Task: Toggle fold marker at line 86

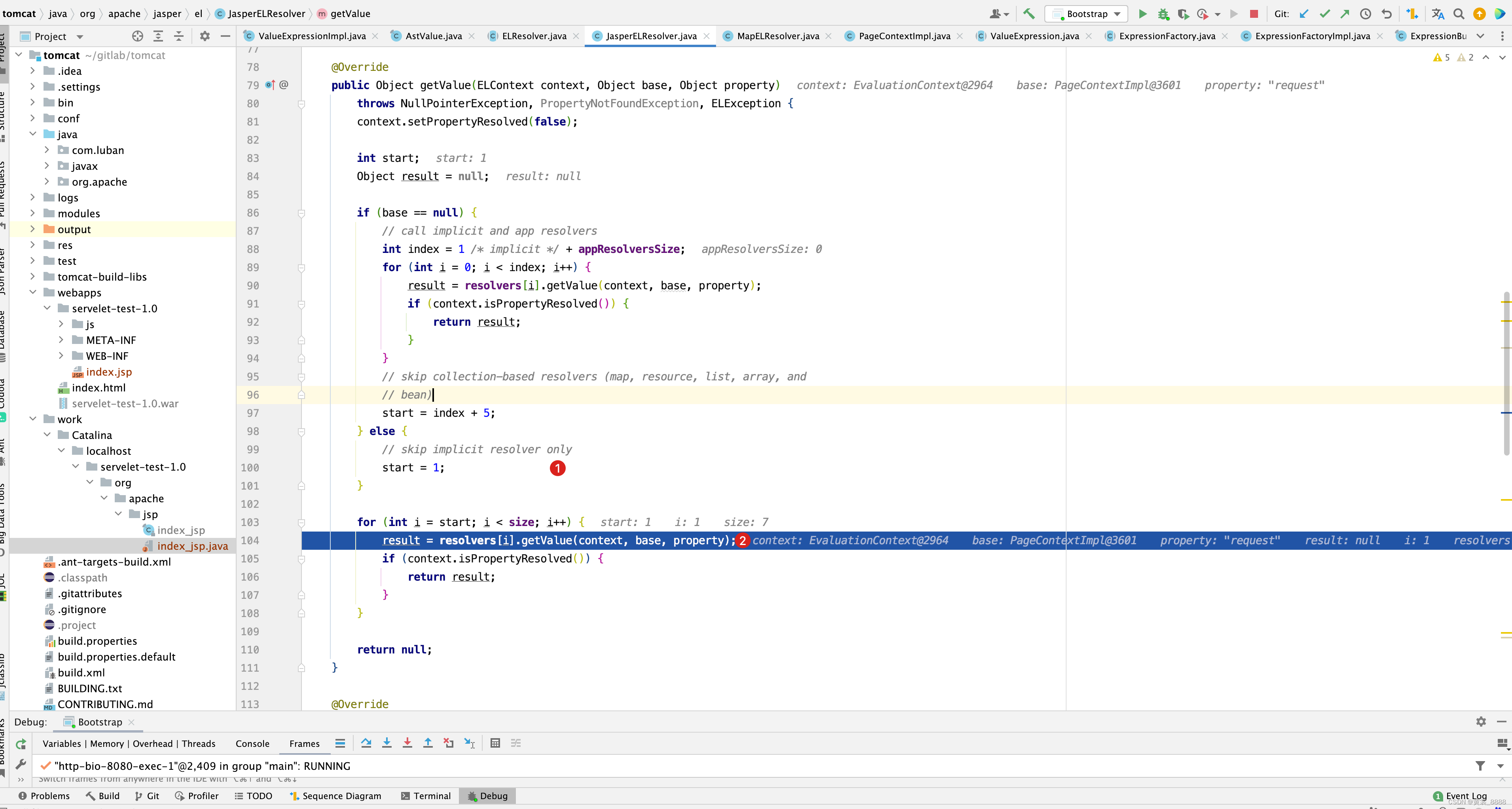Action: (301, 213)
